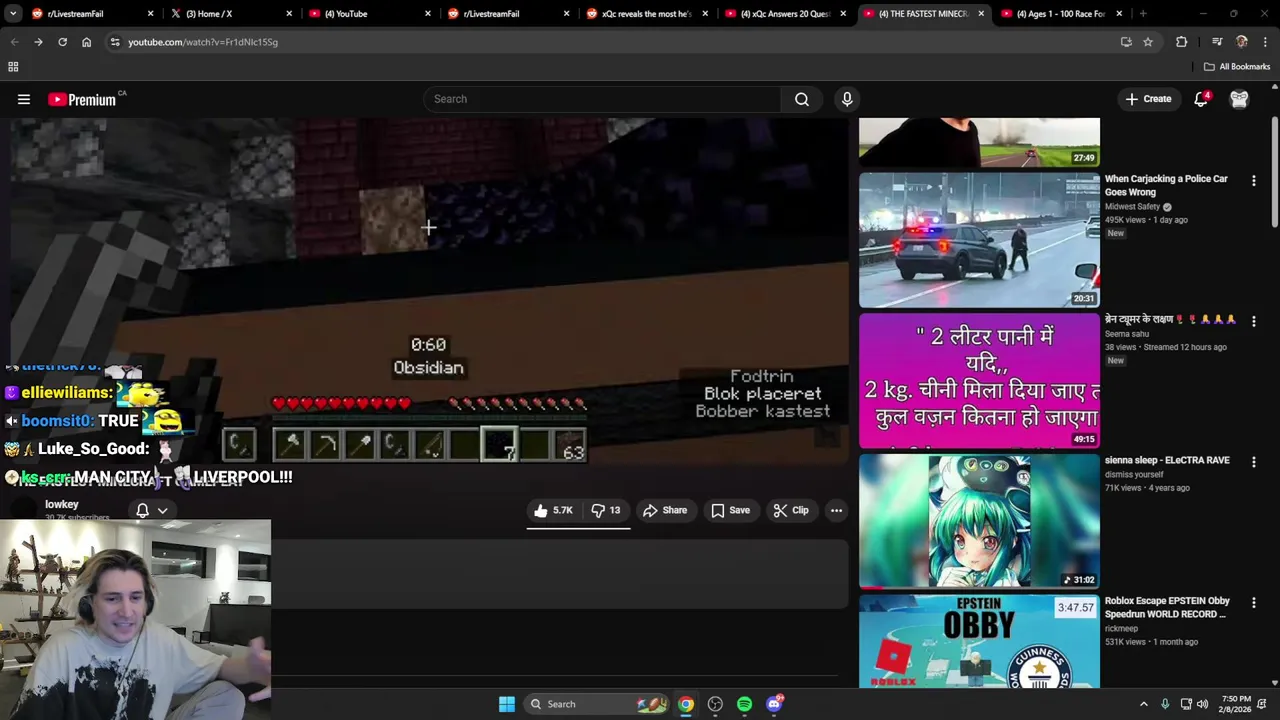1280x720 pixels.
Task: Play the police car carjacking thumbnail
Action: 979,240
